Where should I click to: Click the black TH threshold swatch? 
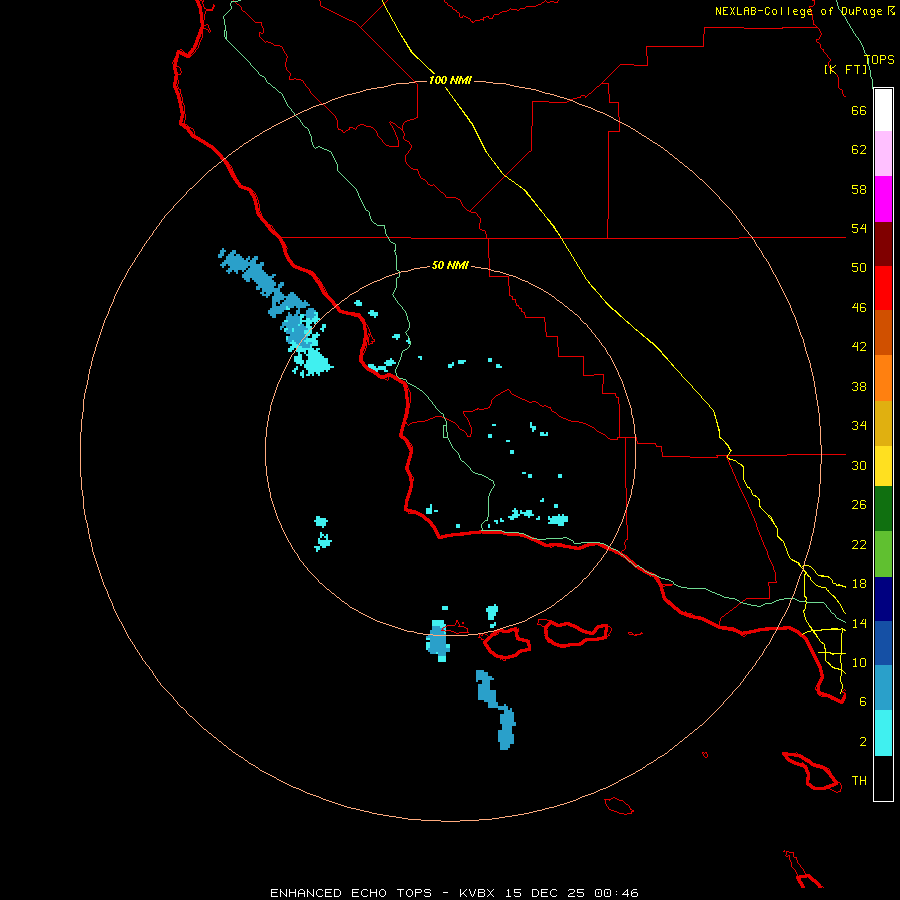(883, 778)
